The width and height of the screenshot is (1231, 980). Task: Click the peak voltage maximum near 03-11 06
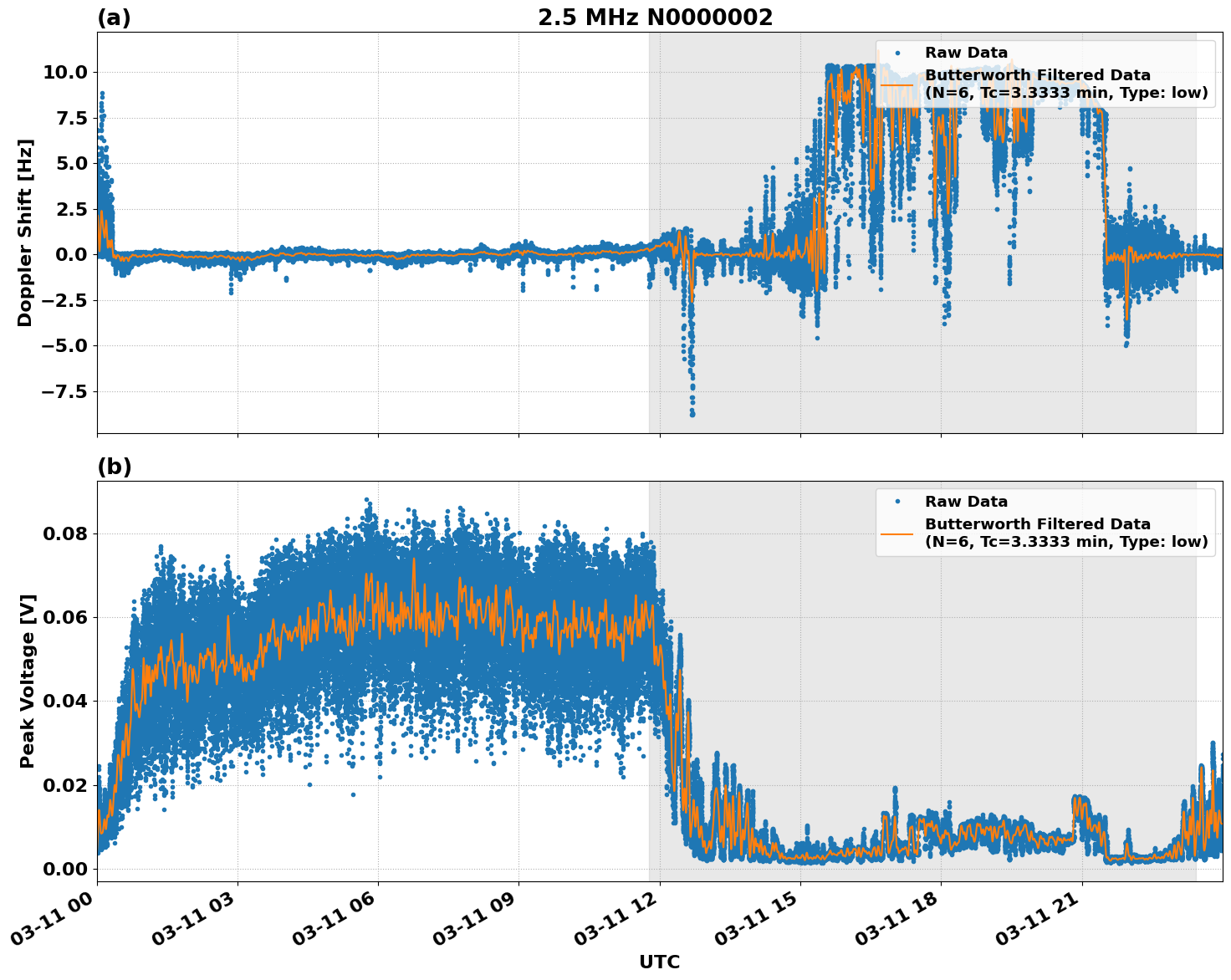[368, 500]
